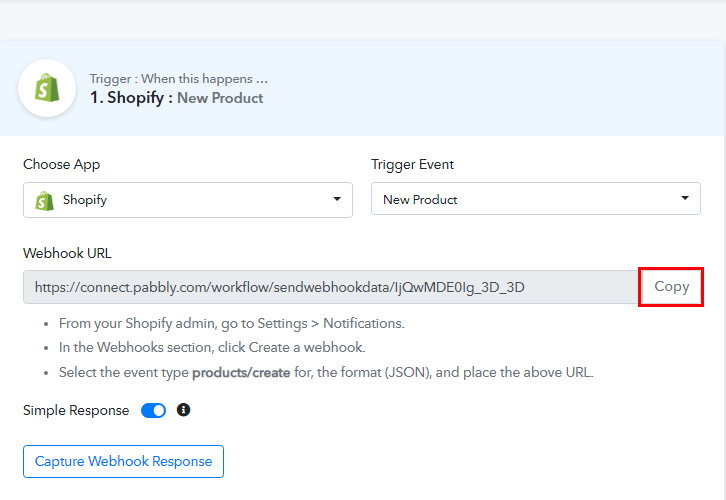This screenshot has height=500, width=726.
Task: Click the 'Webhook URL' label
Action: [67, 253]
